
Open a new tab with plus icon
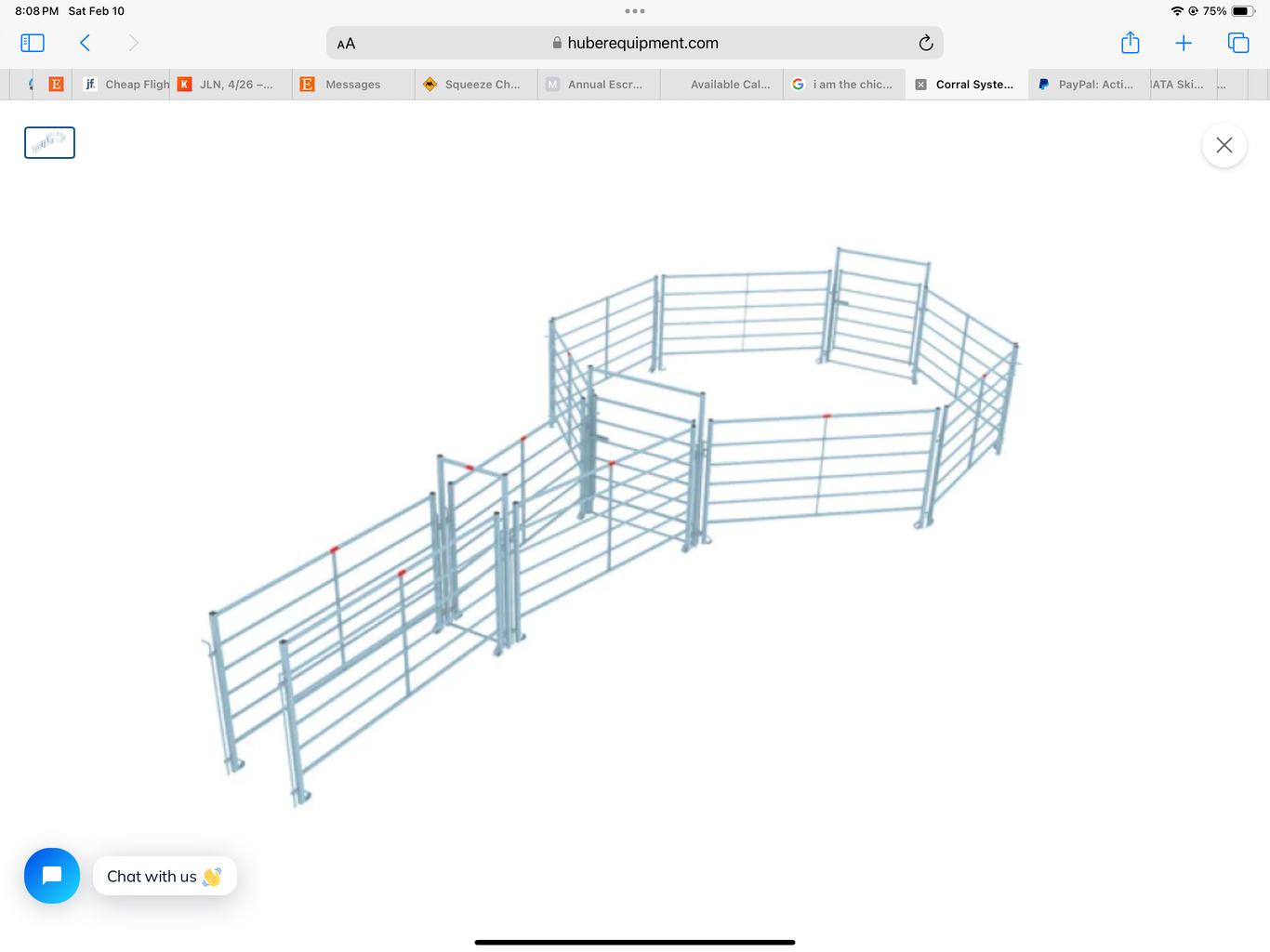(1184, 43)
